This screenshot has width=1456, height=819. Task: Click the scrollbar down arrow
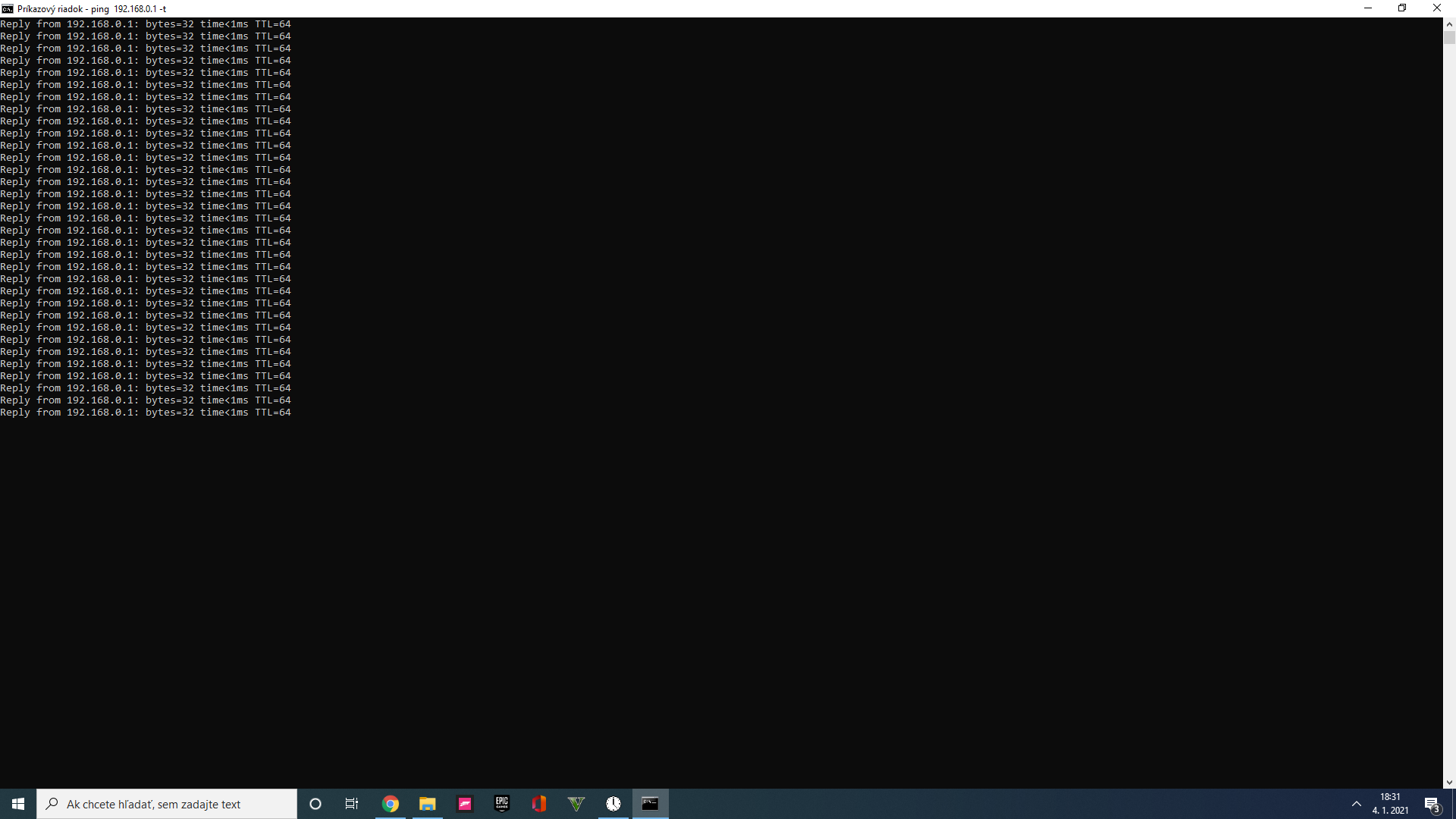[x=1449, y=783]
